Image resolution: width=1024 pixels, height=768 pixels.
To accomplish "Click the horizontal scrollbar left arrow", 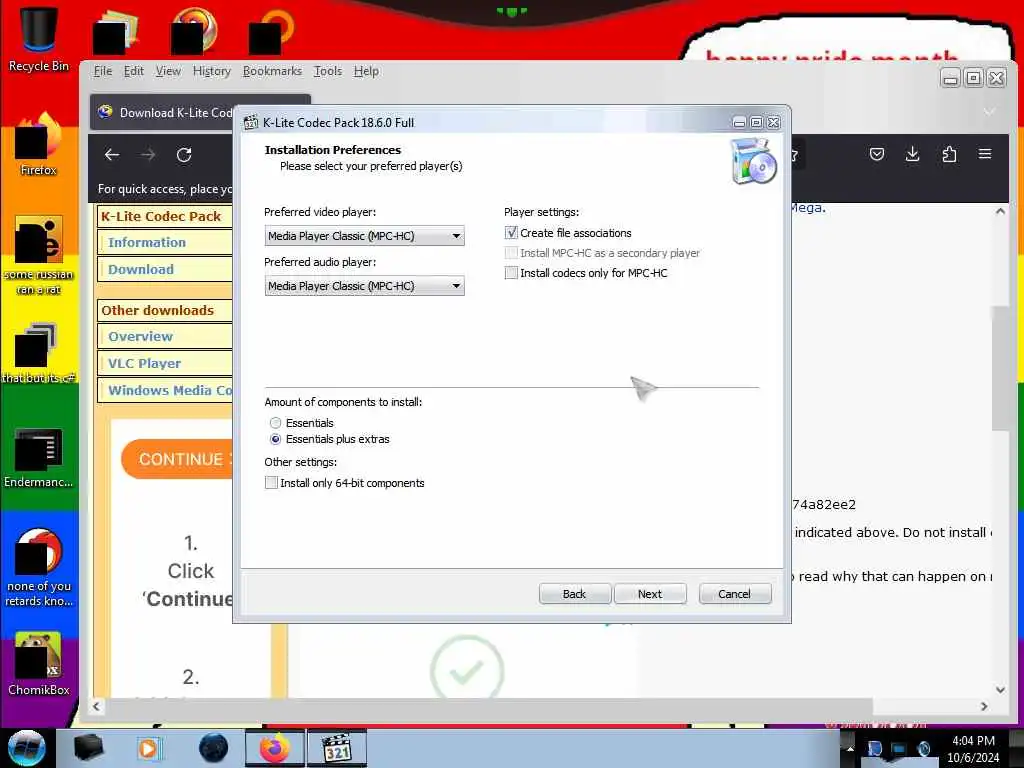I will click(97, 707).
